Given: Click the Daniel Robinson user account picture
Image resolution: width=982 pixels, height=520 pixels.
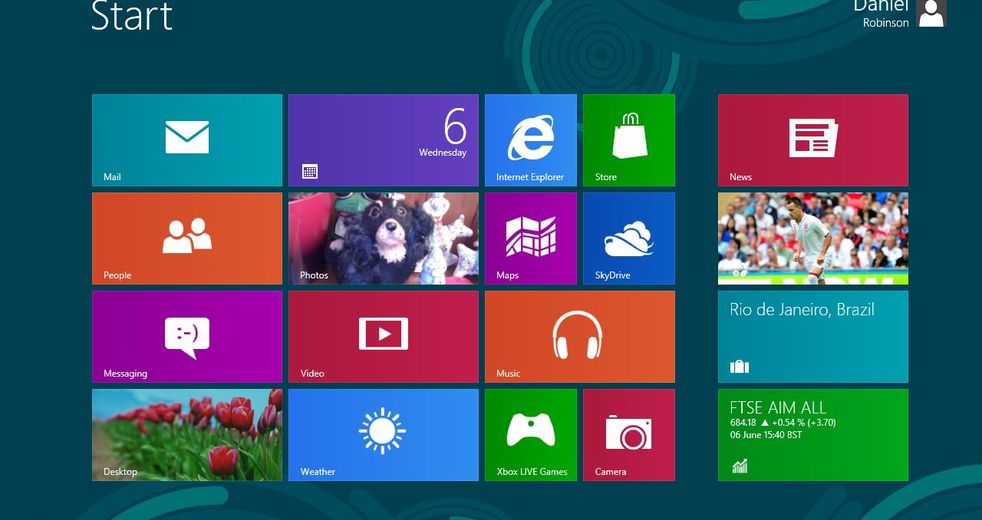Looking at the screenshot, I should 931,13.
